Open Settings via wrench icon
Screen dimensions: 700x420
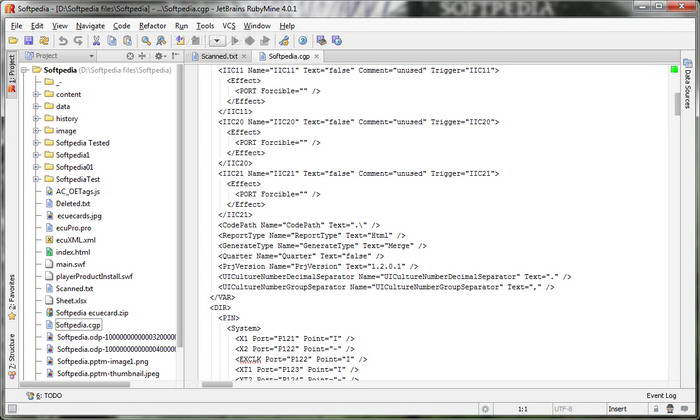[x=284, y=41]
